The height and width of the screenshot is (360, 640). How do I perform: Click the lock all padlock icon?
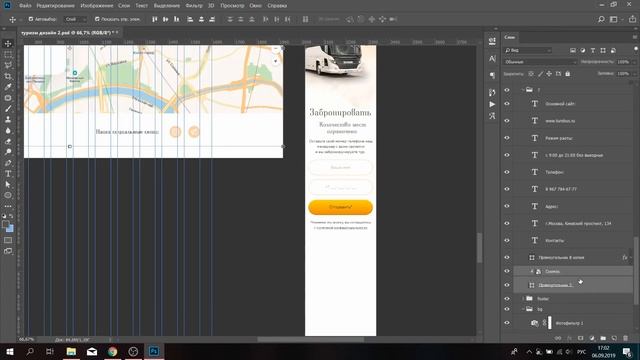[x=568, y=74]
